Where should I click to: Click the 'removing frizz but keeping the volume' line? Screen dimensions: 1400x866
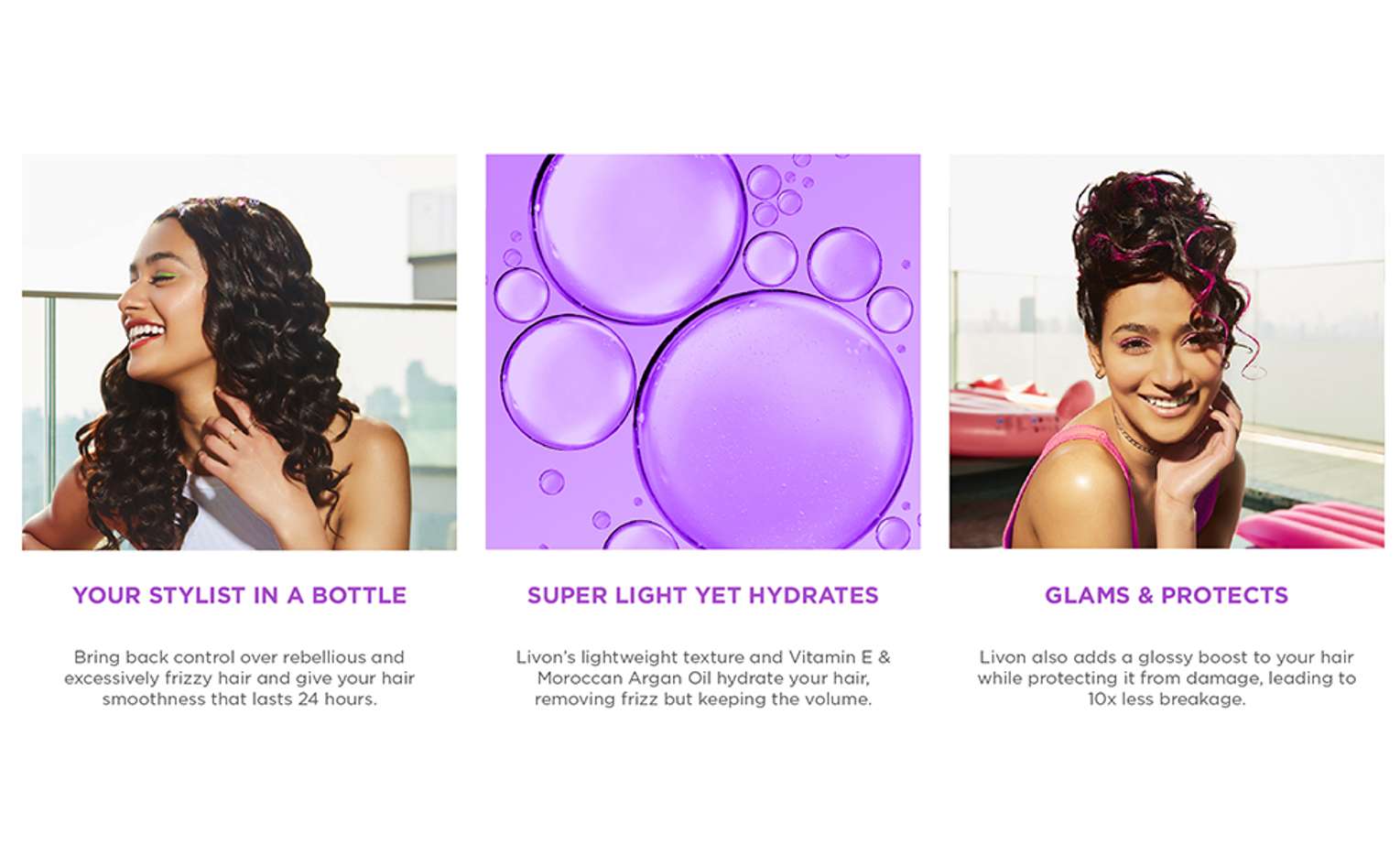pos(702,698)
